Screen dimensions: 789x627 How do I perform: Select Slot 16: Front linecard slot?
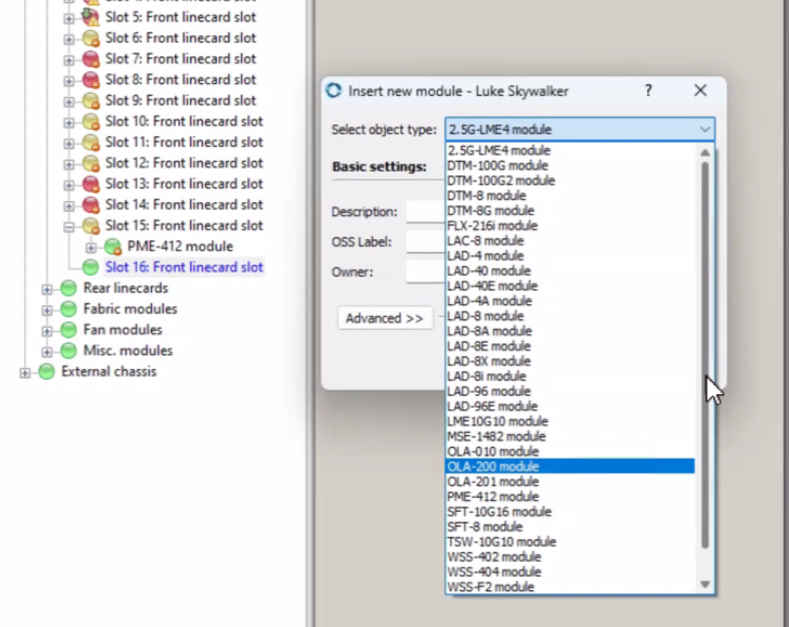(184, 267)
